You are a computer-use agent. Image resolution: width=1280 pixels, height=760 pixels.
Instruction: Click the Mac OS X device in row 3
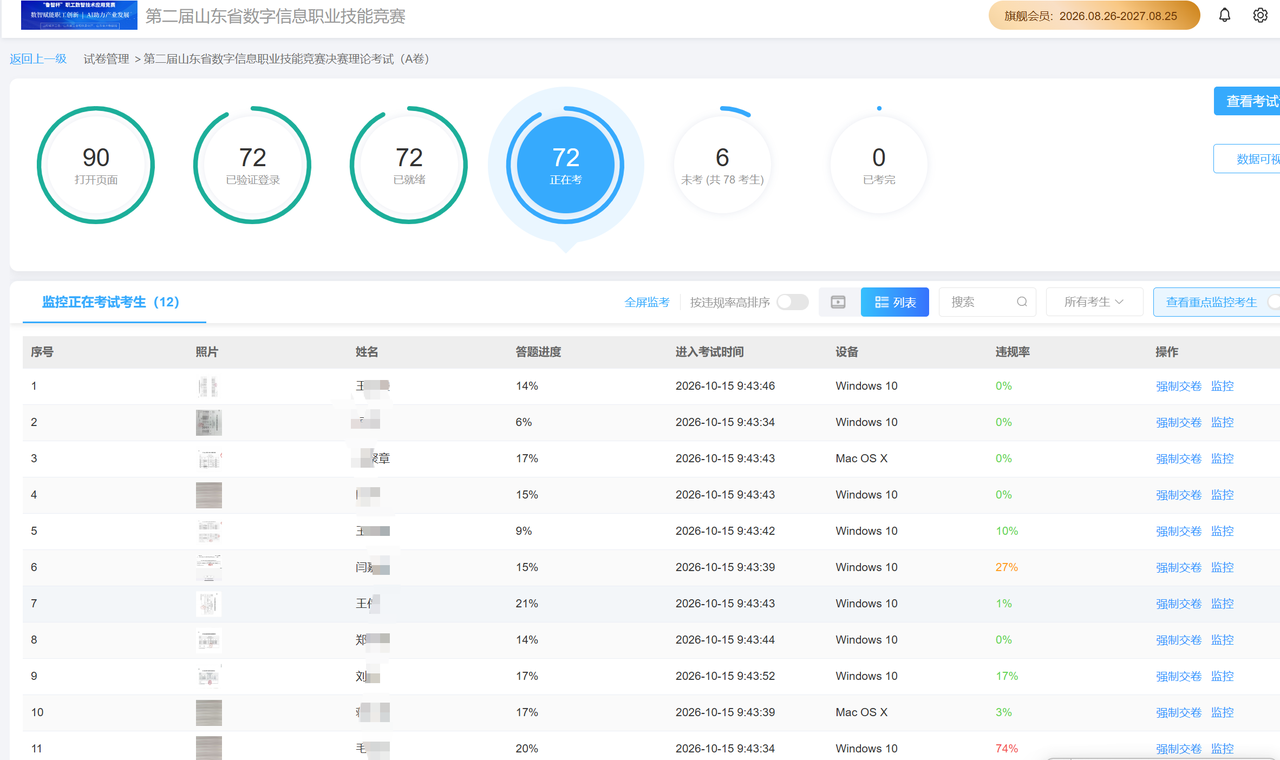pos(862,459)
